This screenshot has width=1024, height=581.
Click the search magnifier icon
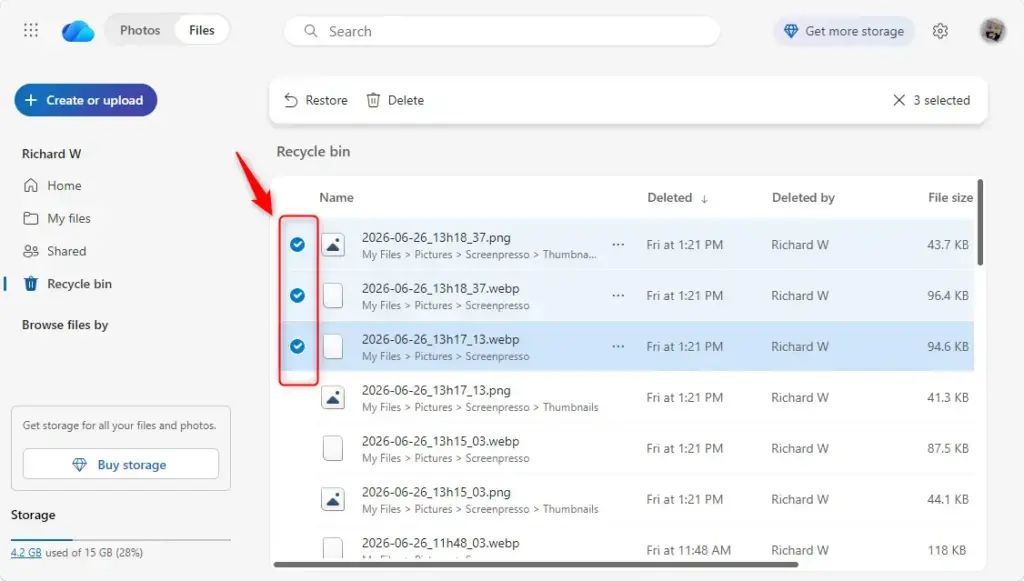[311, 31]
